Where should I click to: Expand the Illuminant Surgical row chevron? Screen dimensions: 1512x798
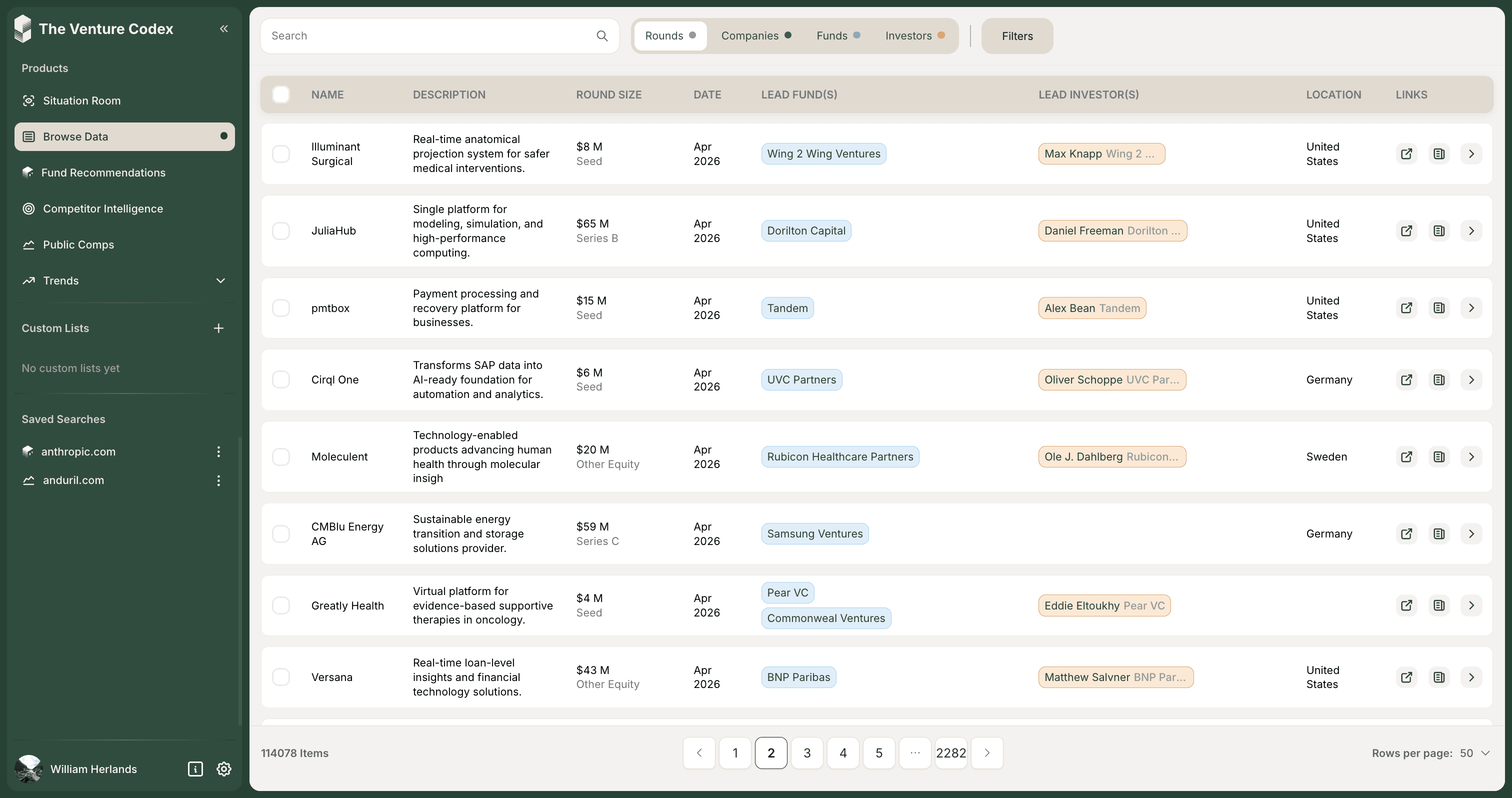(1471, 153)
